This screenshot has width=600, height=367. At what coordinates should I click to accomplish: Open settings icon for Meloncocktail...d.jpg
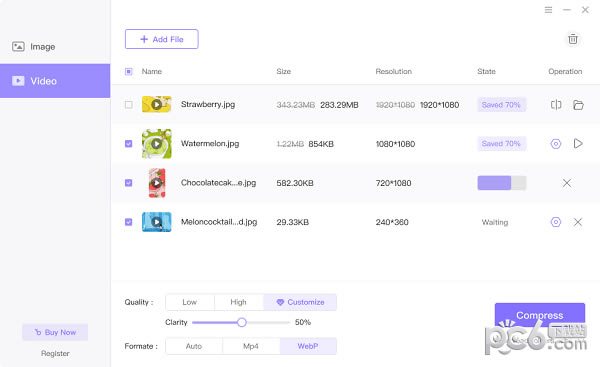[x=556, y=222]
